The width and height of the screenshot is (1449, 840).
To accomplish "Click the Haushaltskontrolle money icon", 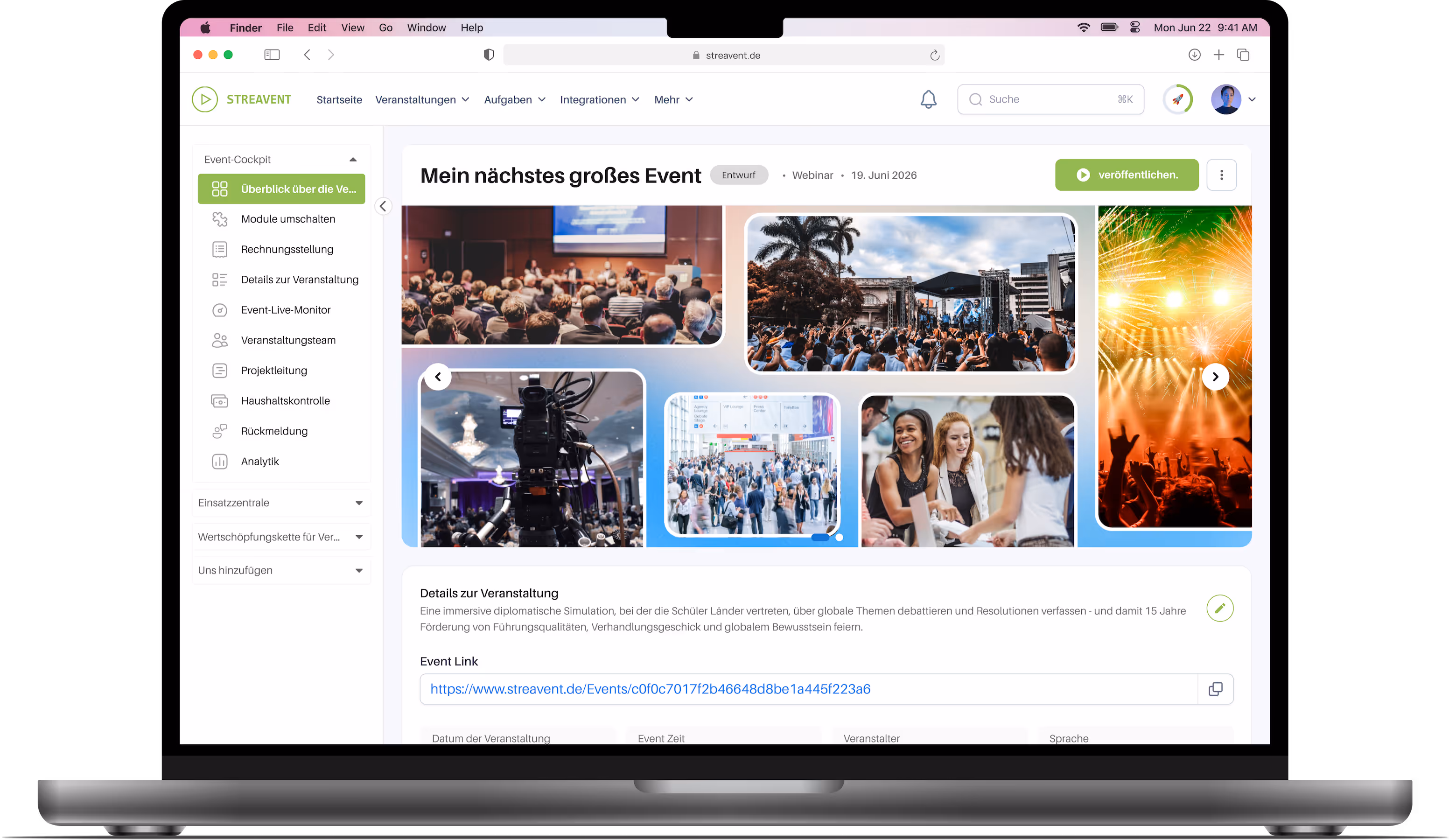I will tap(220, 401).
